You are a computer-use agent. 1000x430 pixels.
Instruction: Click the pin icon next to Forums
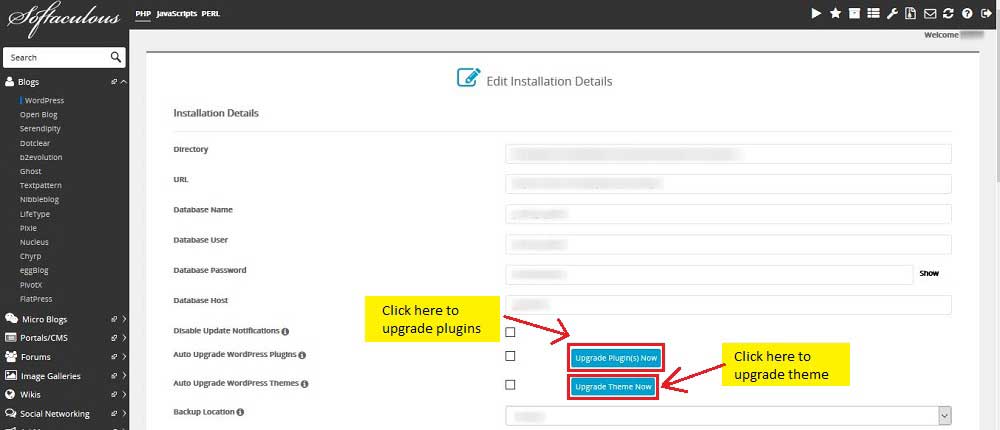click(114, 357)
